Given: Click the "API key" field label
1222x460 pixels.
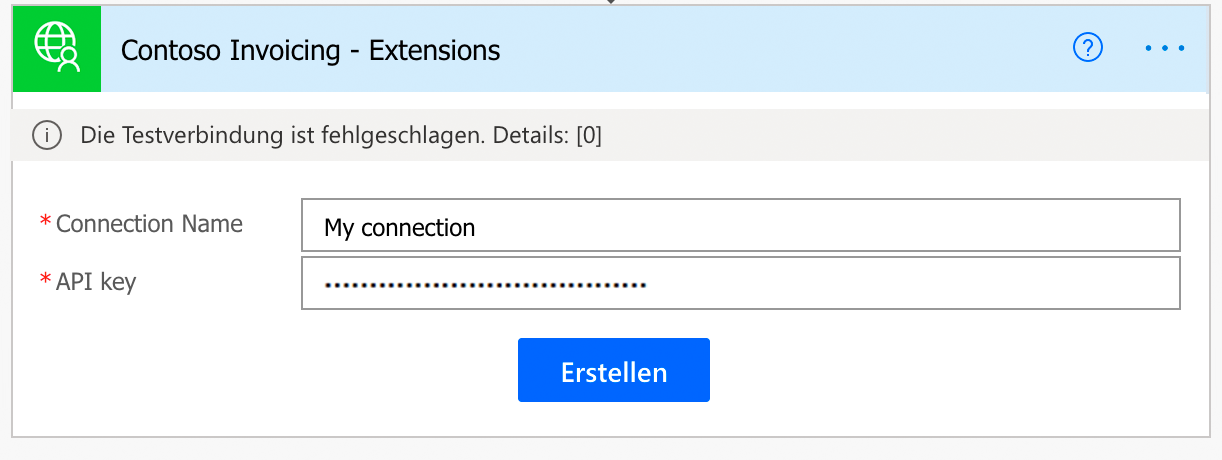Looking at the screenshot, I should [96, 282].
